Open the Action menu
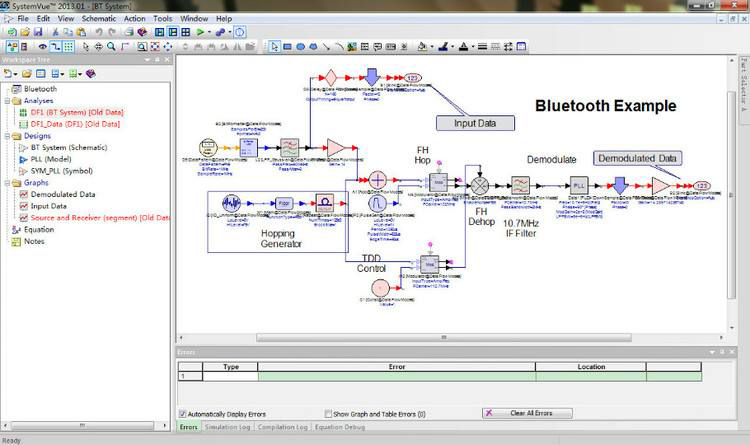This screenshot has height=445, width=750. click(134, 18)
